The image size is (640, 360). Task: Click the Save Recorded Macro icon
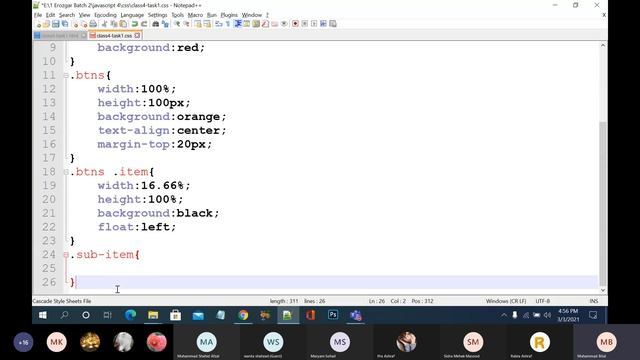(333, 24)
